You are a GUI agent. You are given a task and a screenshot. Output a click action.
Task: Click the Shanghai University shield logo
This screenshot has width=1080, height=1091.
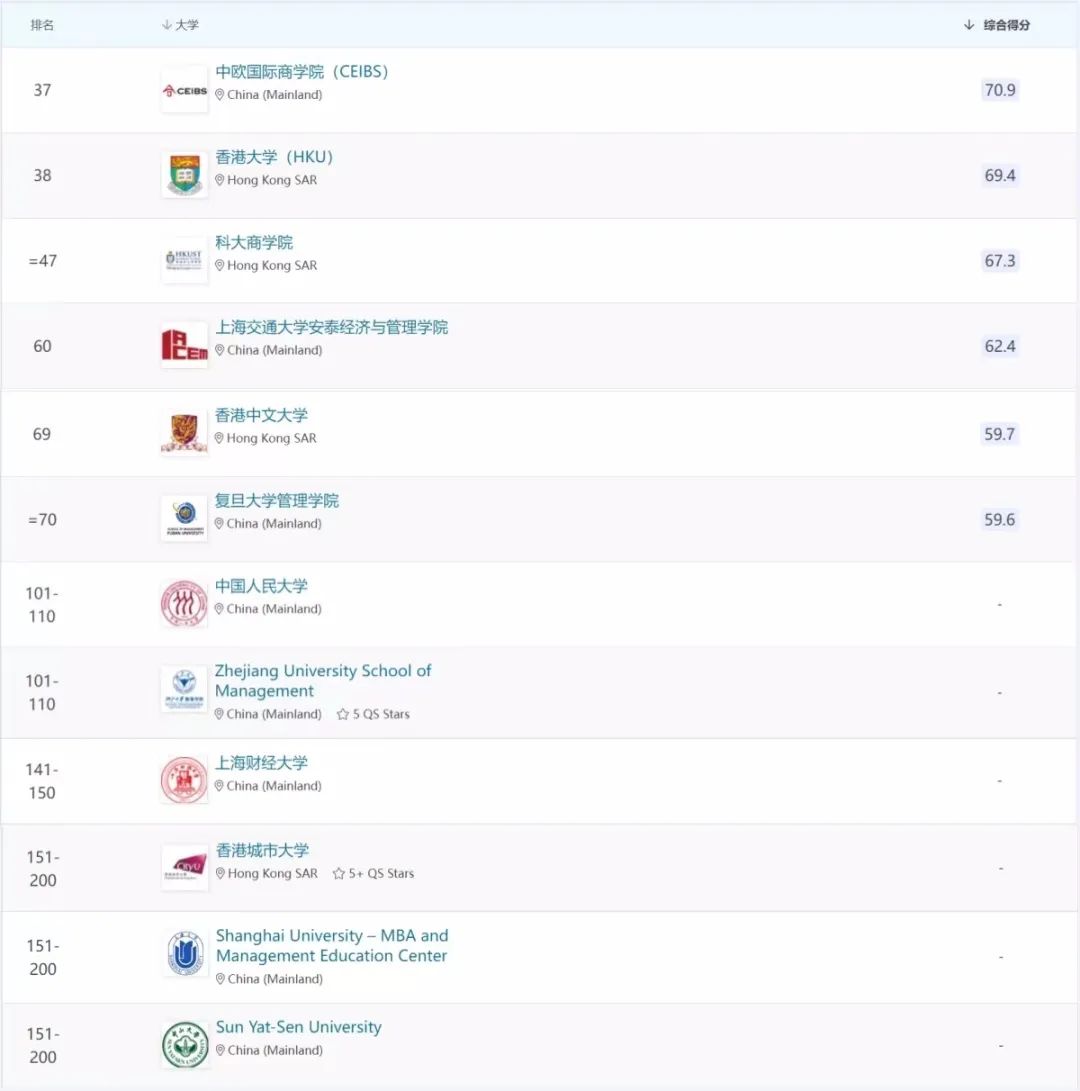[x=185, y=955]
